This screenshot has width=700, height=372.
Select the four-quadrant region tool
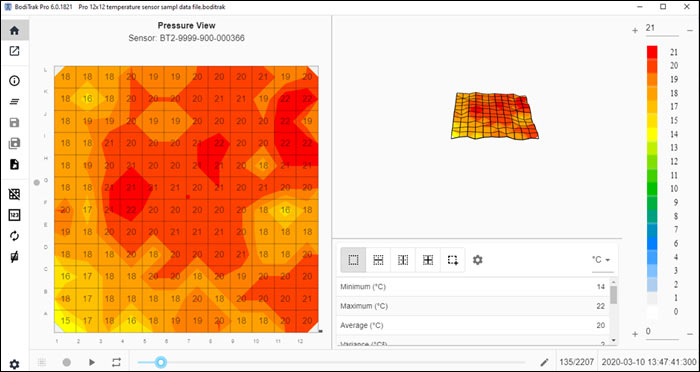pyautogui.click(x=428, y=260)
